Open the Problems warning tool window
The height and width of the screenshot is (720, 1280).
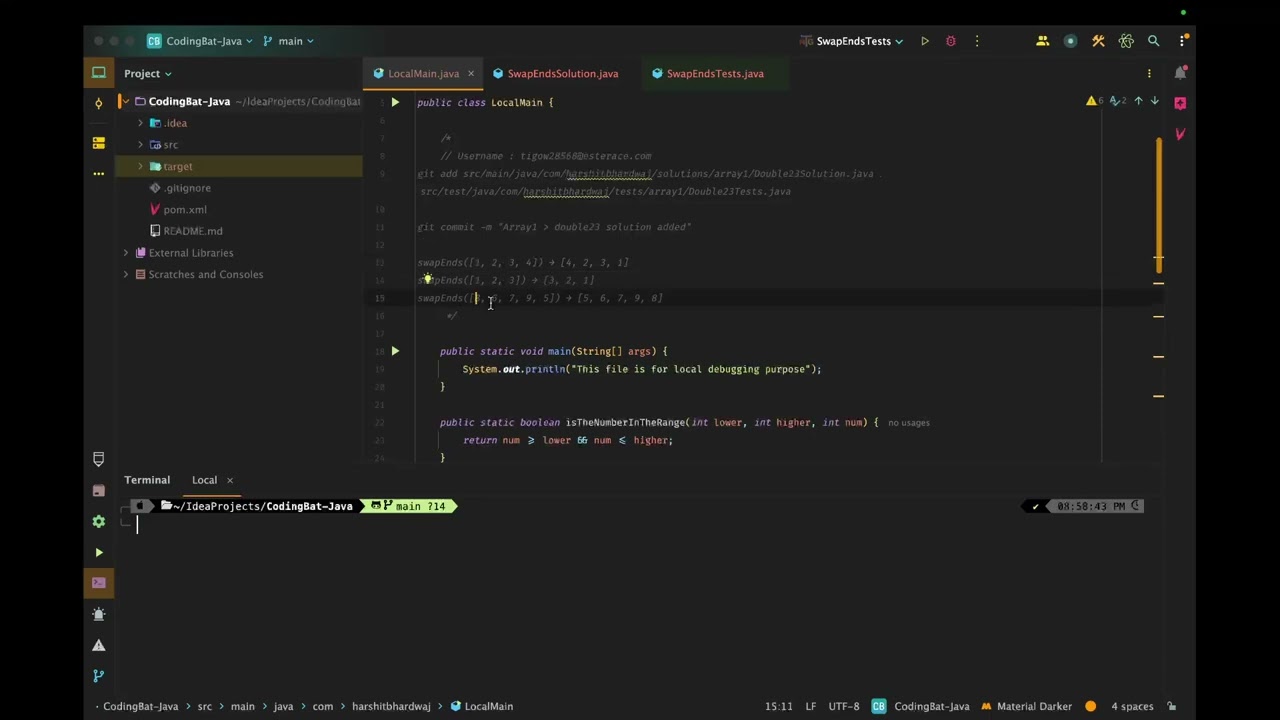98,645
